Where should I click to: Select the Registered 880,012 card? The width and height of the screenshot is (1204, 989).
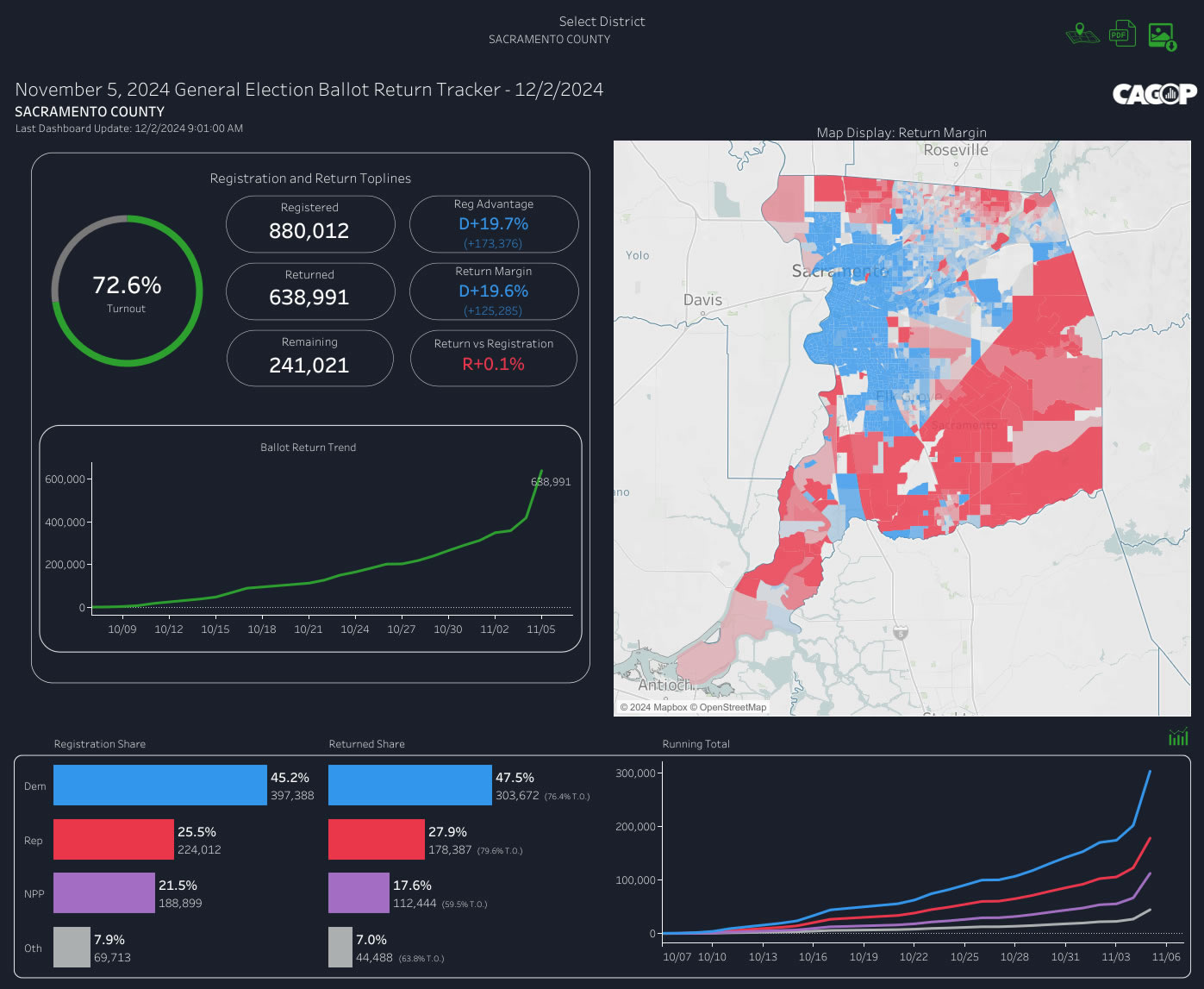tap(309, 223)
